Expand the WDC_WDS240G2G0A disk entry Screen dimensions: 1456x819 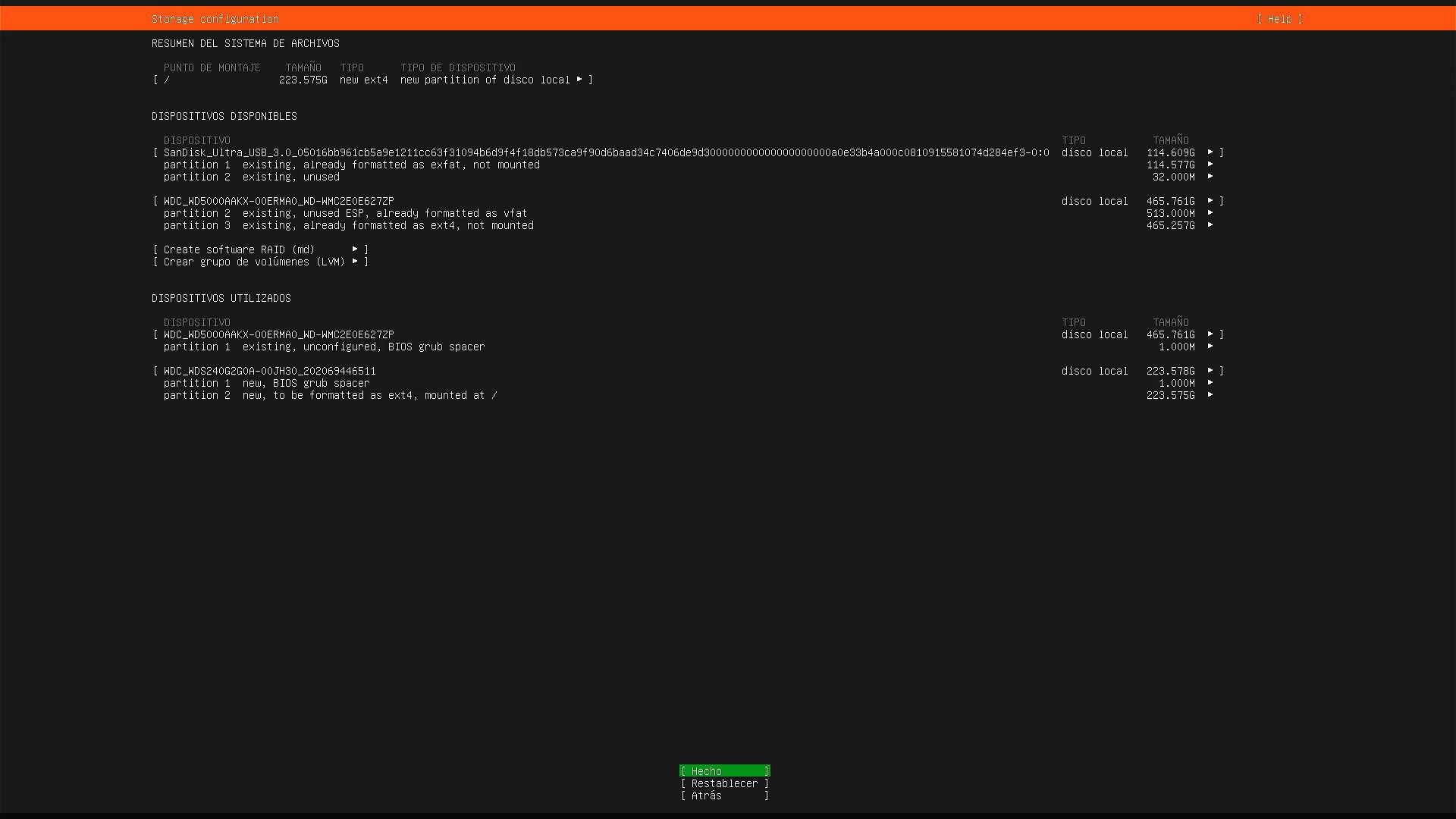pos(1210,371)
